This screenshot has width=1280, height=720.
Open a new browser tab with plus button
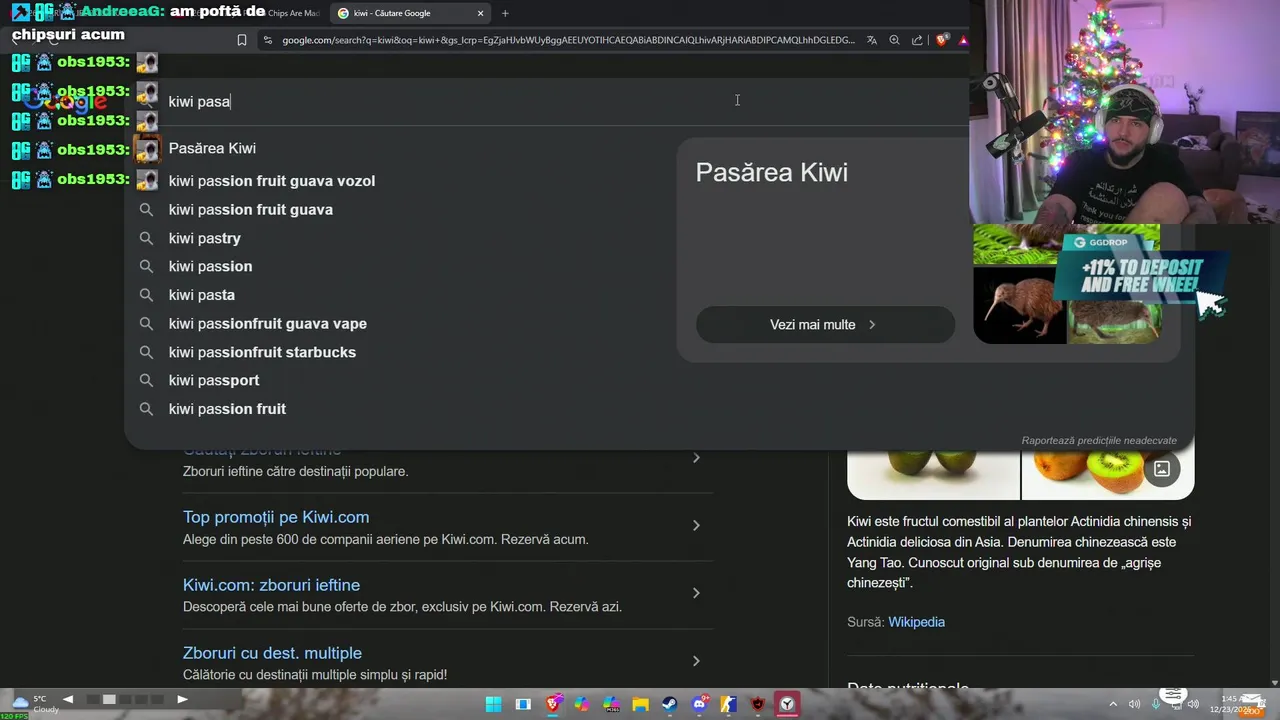505,13
